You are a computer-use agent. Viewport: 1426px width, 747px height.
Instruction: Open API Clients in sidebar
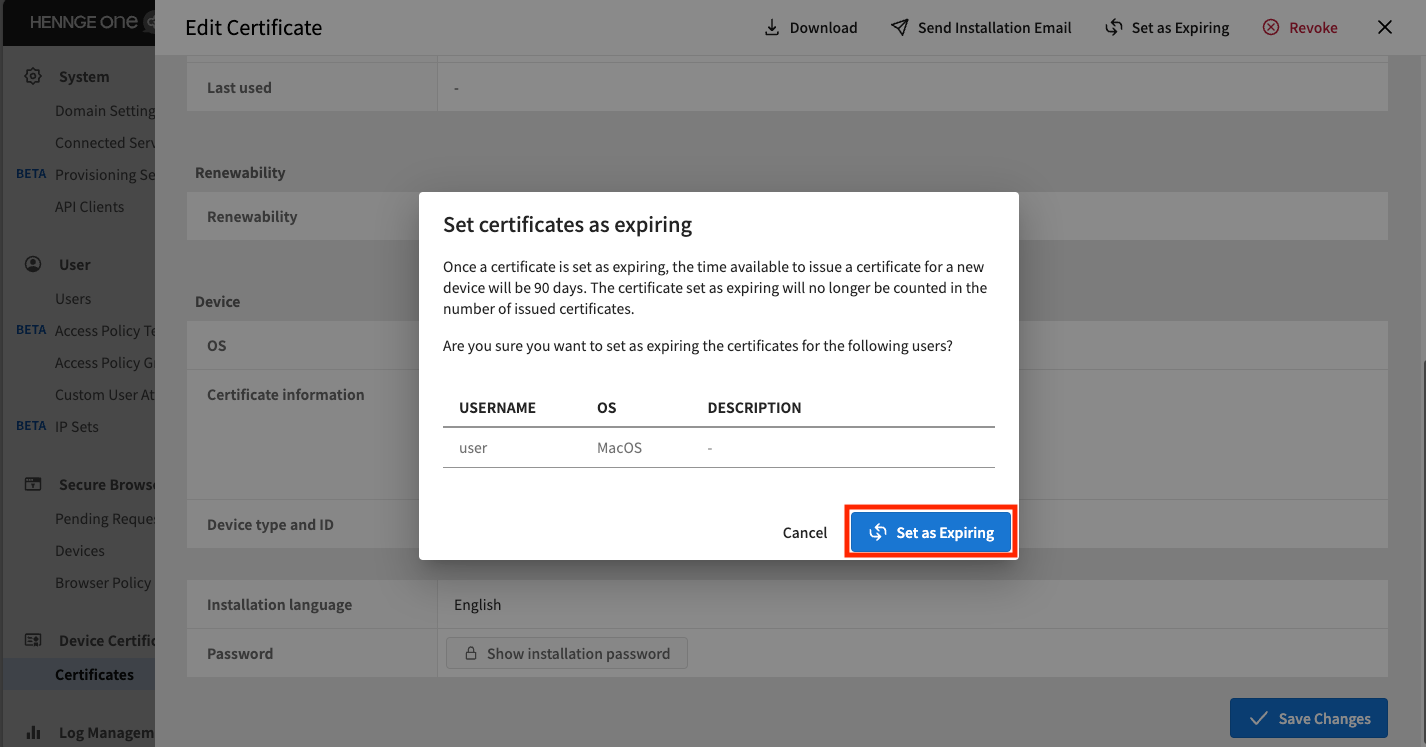90,207
